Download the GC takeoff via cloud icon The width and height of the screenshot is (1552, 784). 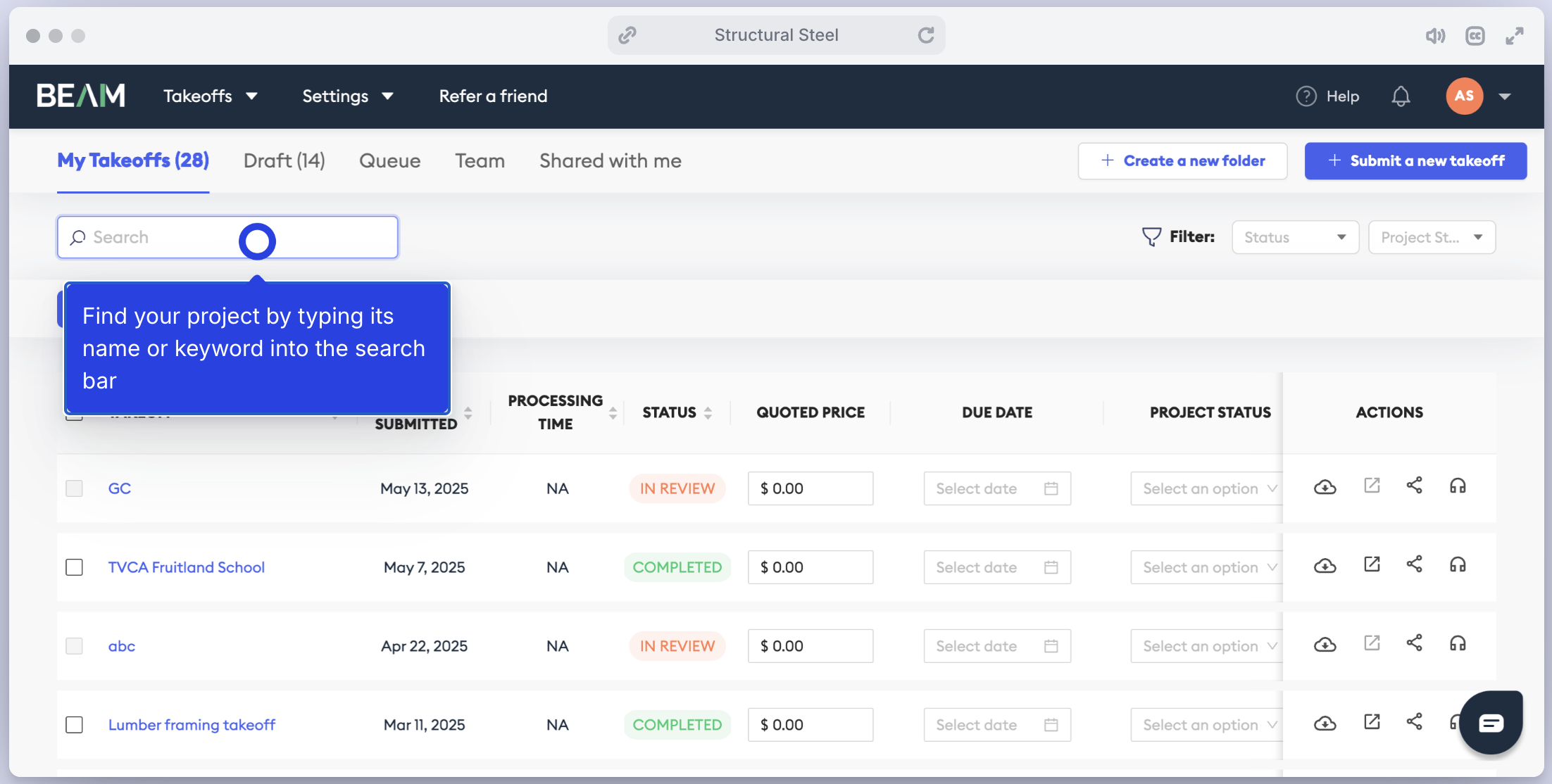1325,487
